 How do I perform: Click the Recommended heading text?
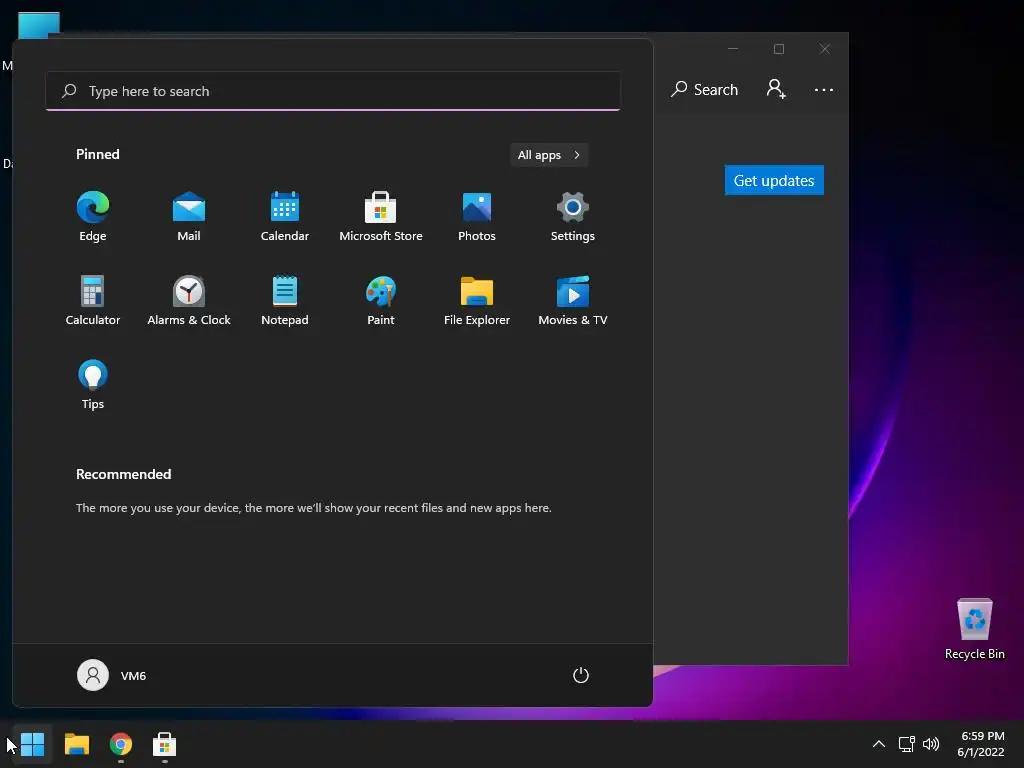(123, 474)
